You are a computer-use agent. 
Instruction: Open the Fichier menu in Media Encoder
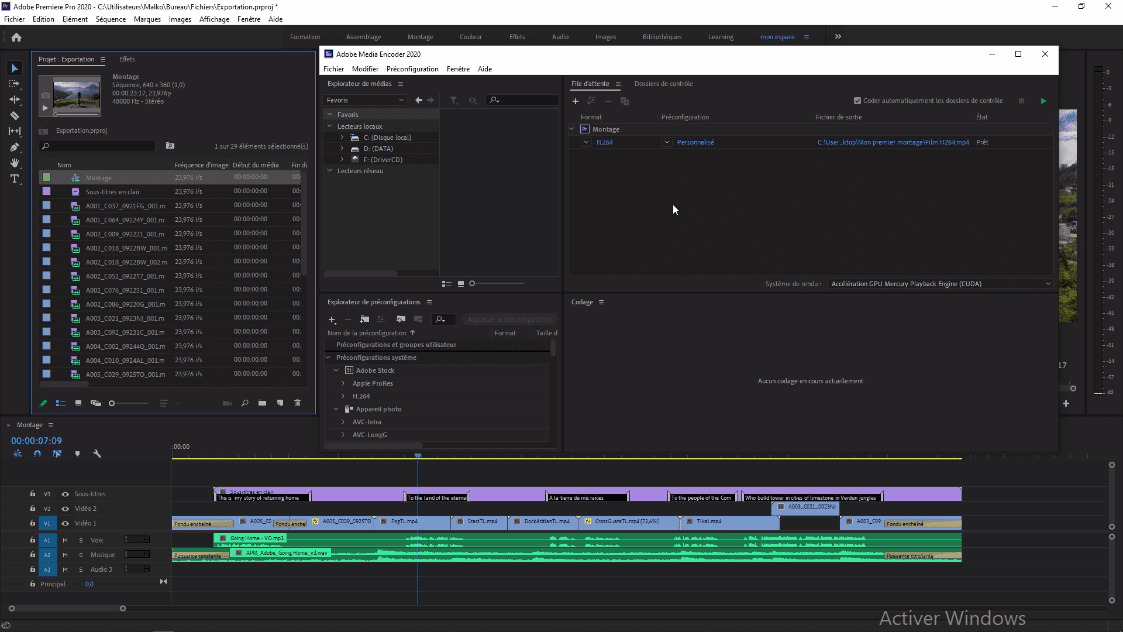click(333, 68)
